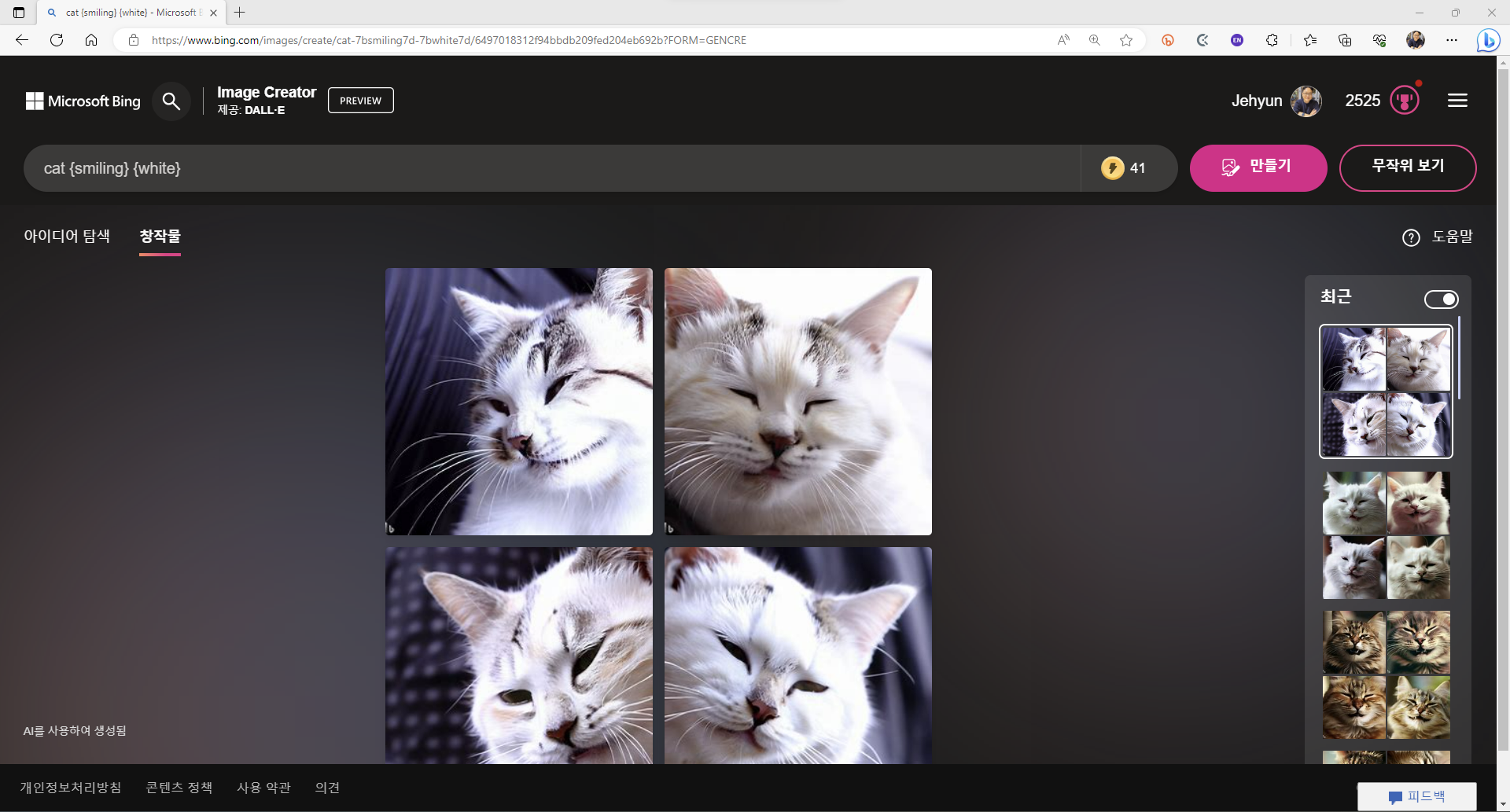Click the zoom magnifier icon in address bar
1510x812 pixels.
1094,40
